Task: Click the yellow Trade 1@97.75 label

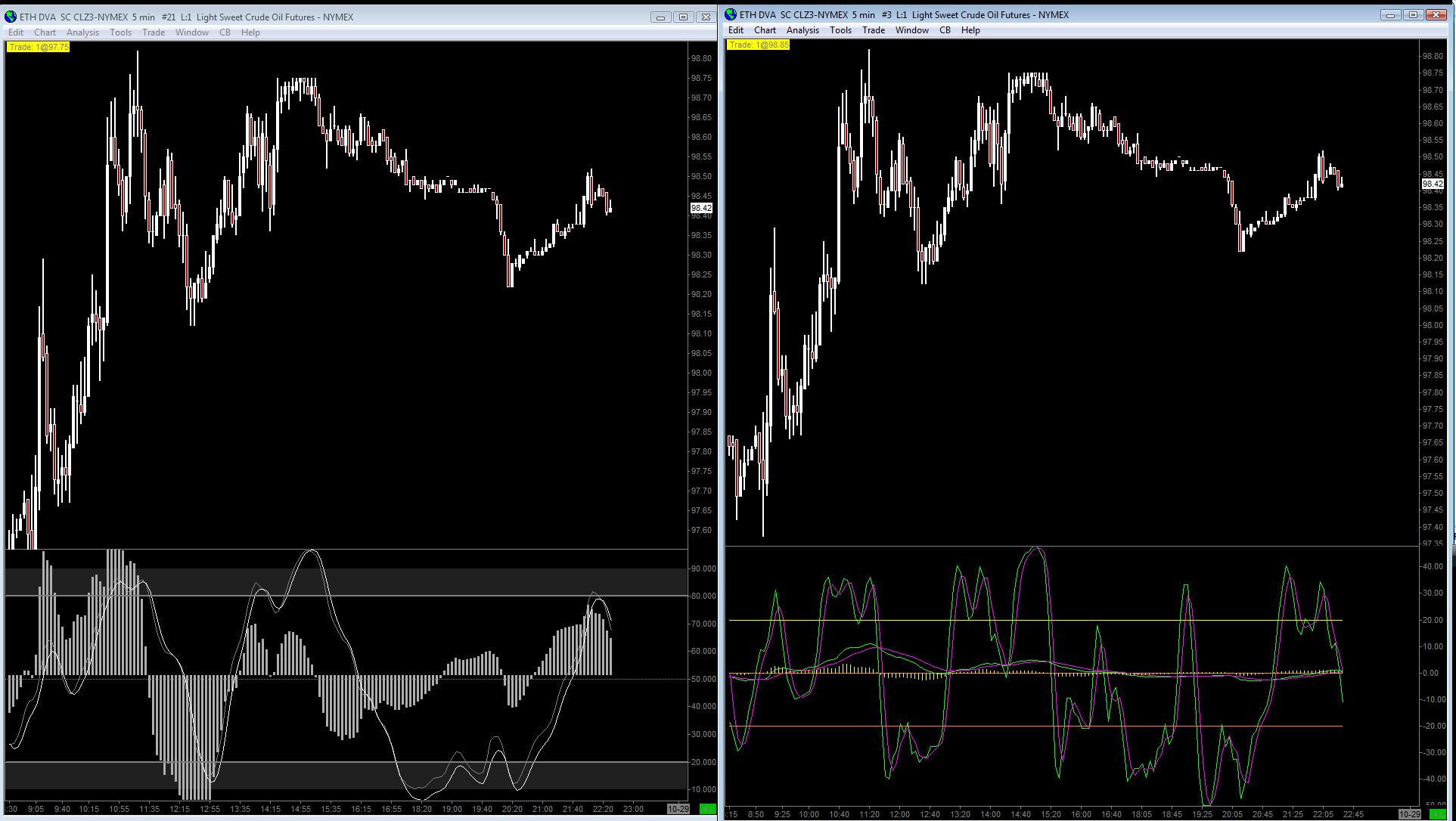Action: 39,47
